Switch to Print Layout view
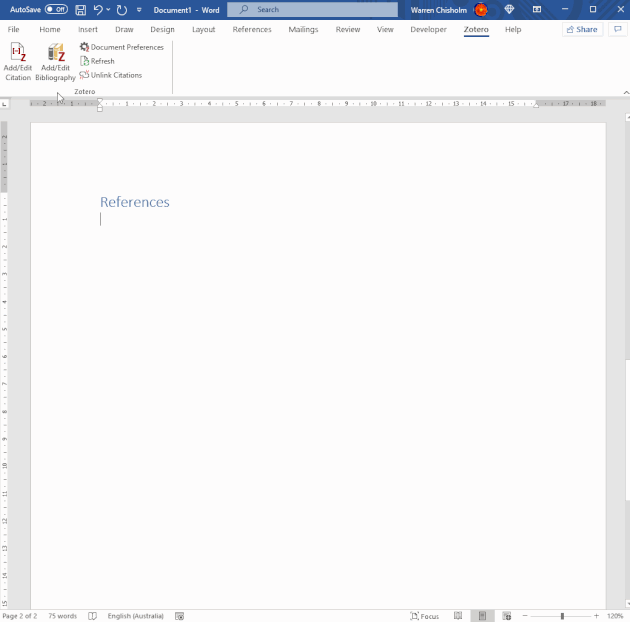Screen dimensions: 630x622 coord(483,616)
